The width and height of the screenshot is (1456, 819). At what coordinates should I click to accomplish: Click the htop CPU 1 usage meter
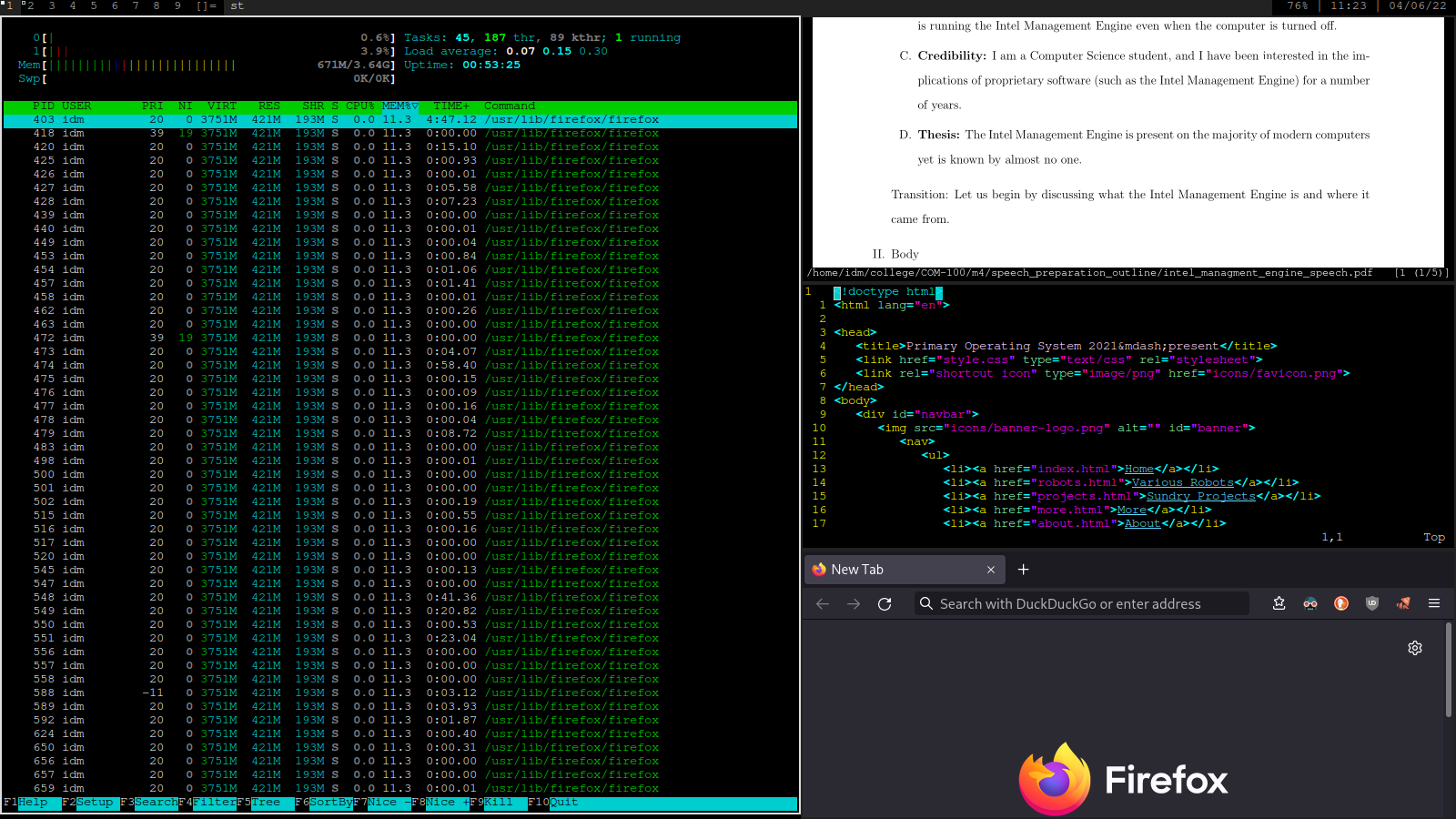click(214, 52)
